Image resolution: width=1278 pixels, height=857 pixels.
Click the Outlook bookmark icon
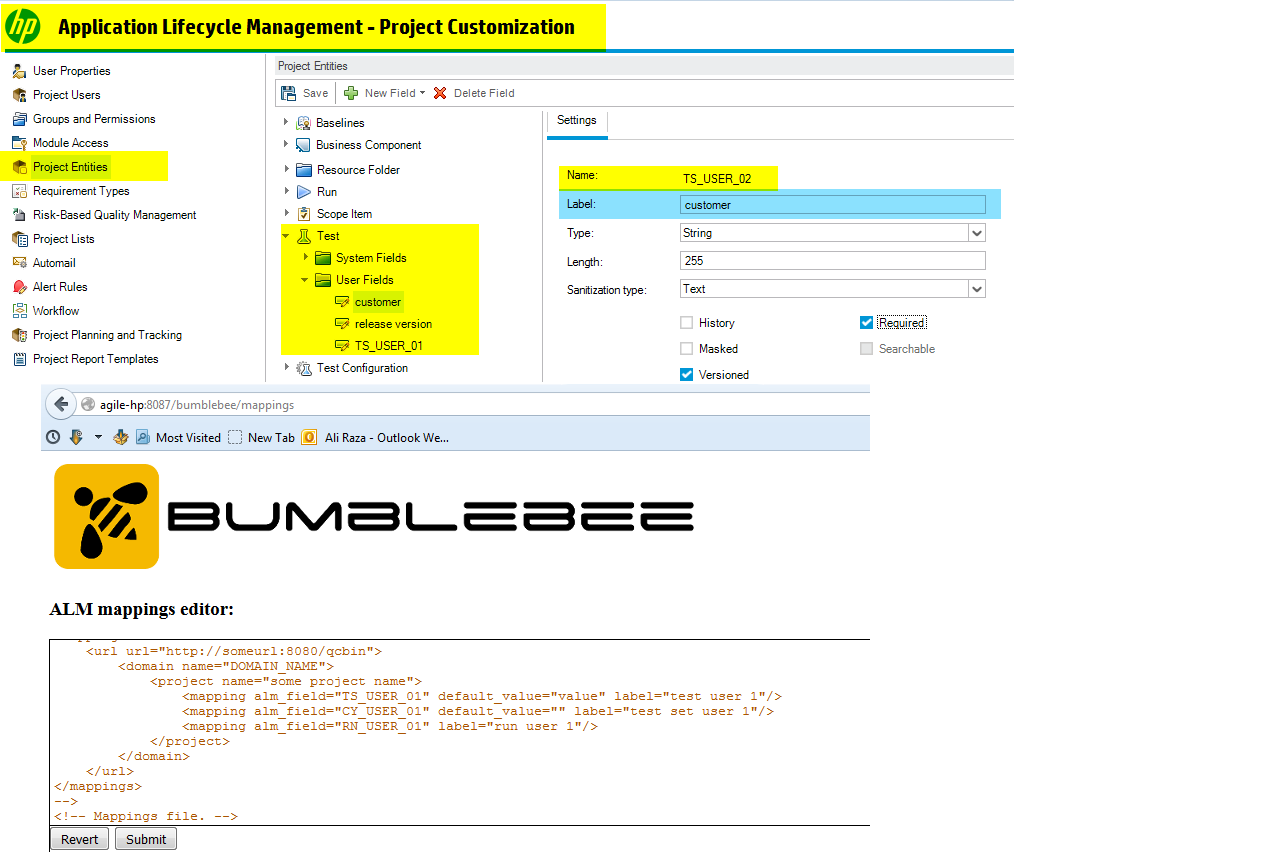[x=310, y=437]
